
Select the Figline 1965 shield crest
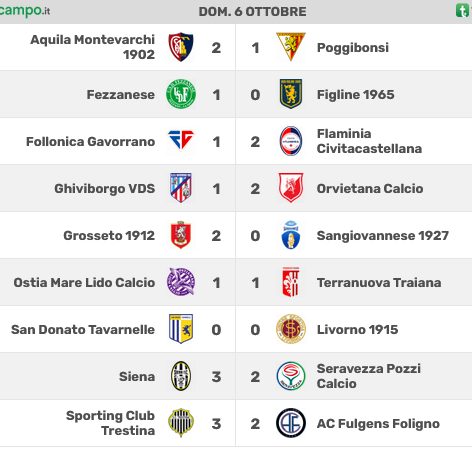tap(291, 94)
